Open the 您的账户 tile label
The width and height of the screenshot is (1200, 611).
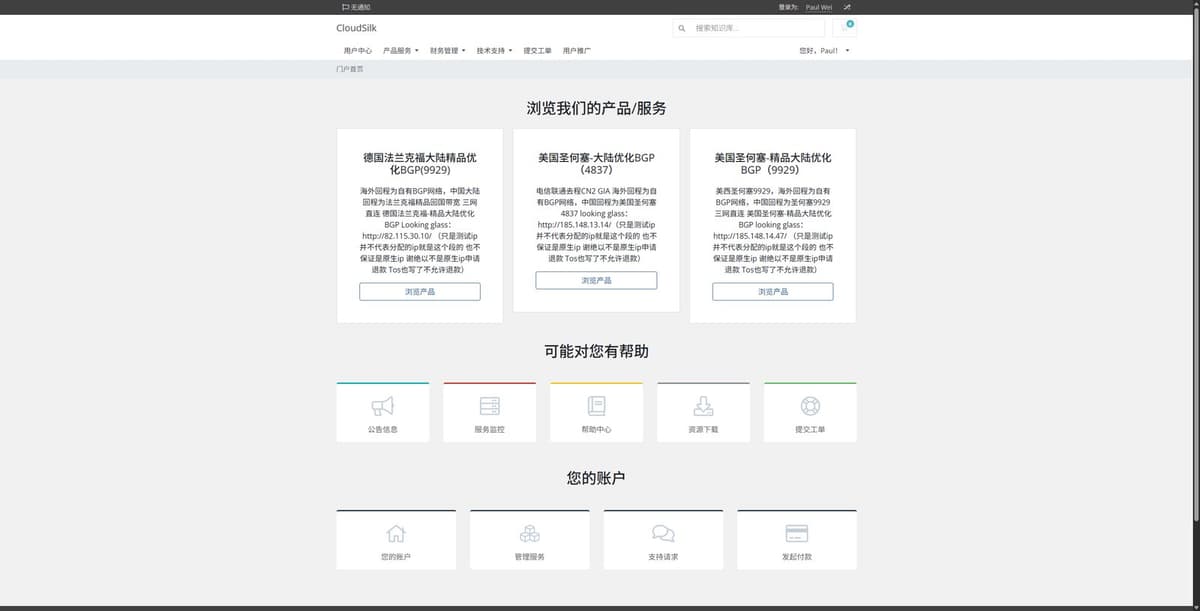(x=396, y=556)
